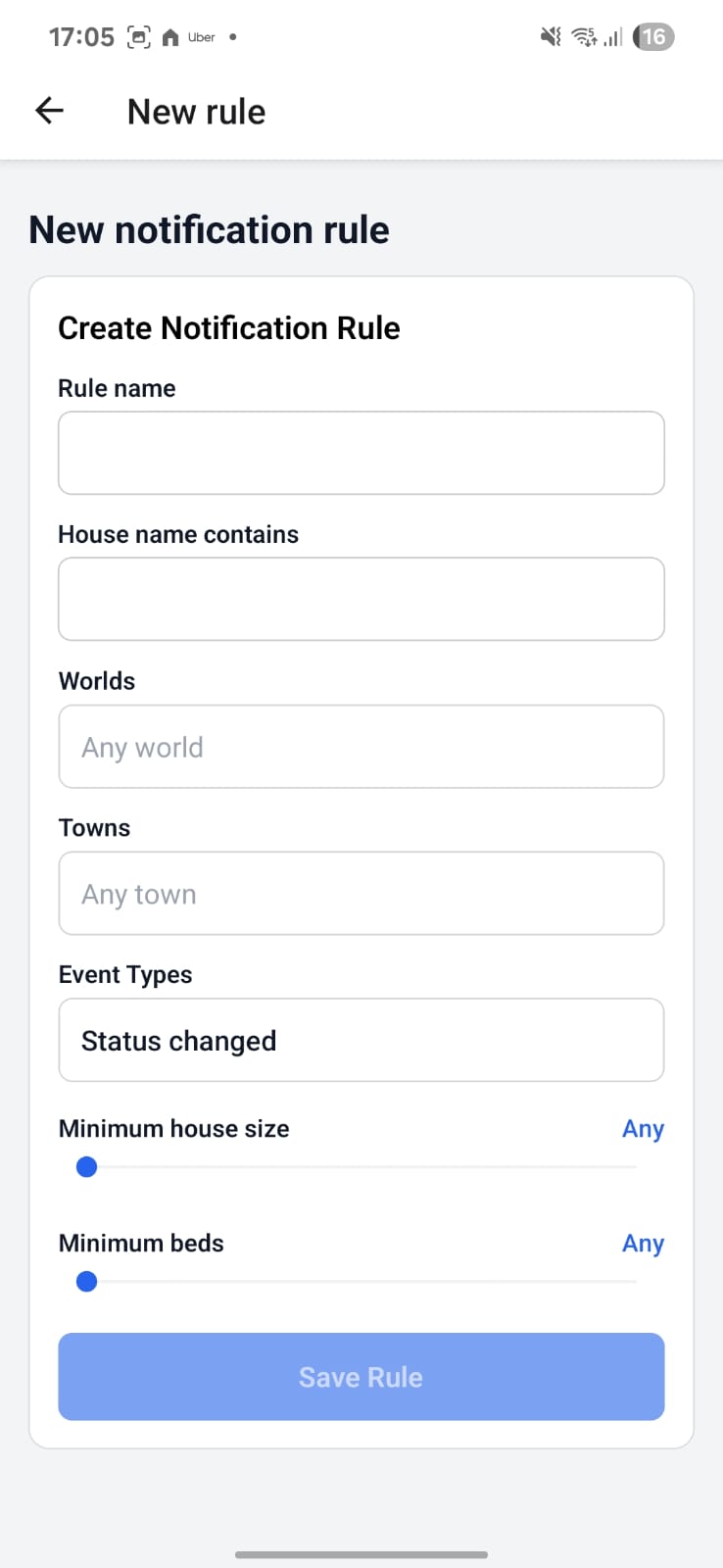Open Event Types 'Status changed' dropdown
Screen dimensions: 723x1568
361,1040
